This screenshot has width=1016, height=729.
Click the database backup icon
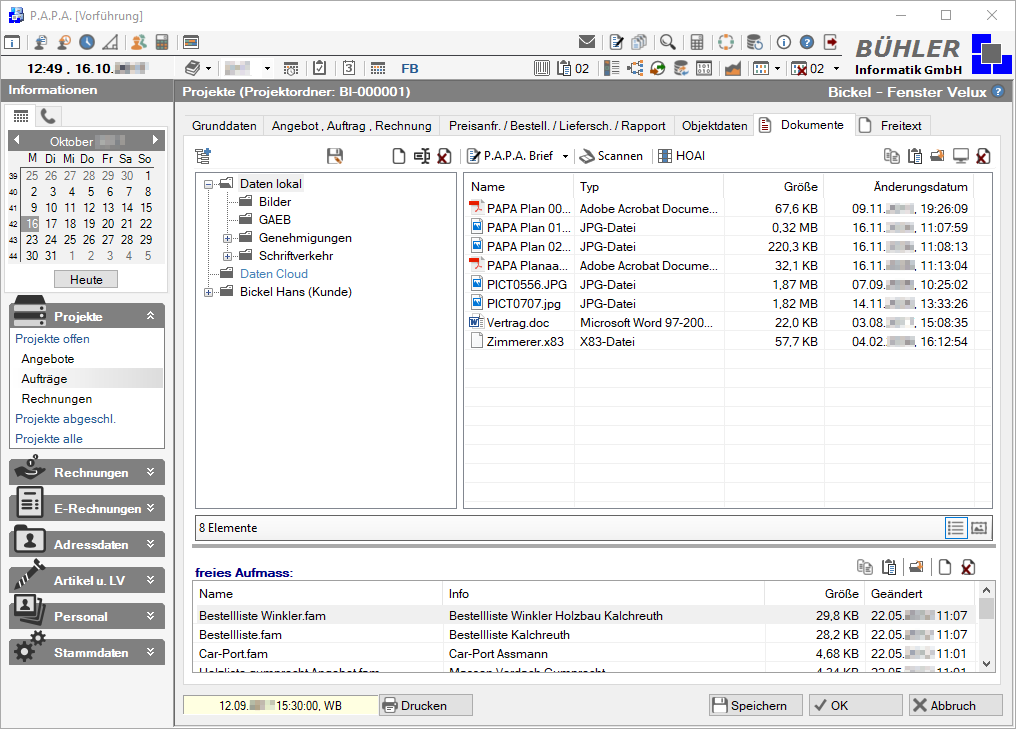754,42
